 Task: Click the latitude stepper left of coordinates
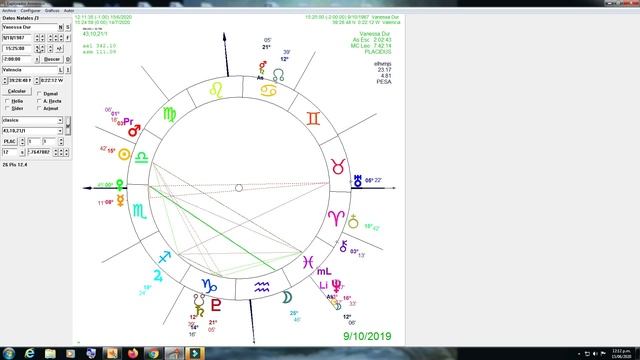pyautogui.click(x=5, y=80)
